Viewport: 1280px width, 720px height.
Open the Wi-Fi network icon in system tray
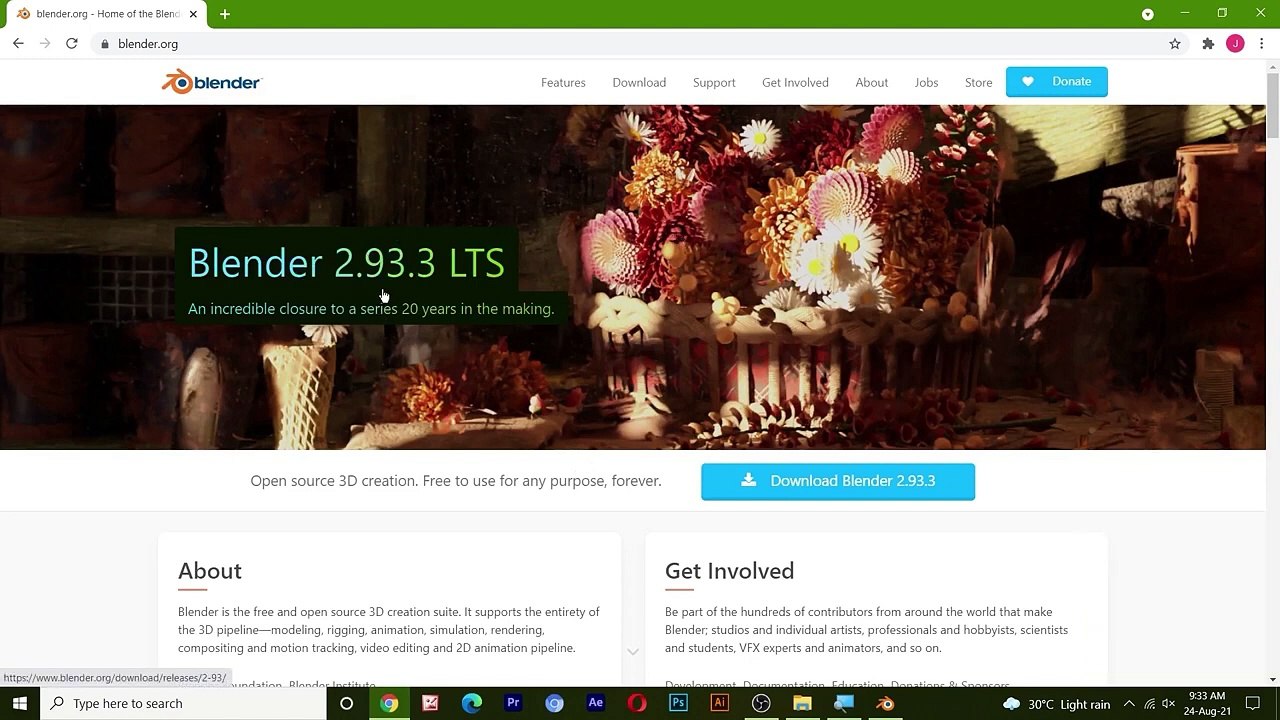pyautogui.click(x=1149, y=704)
